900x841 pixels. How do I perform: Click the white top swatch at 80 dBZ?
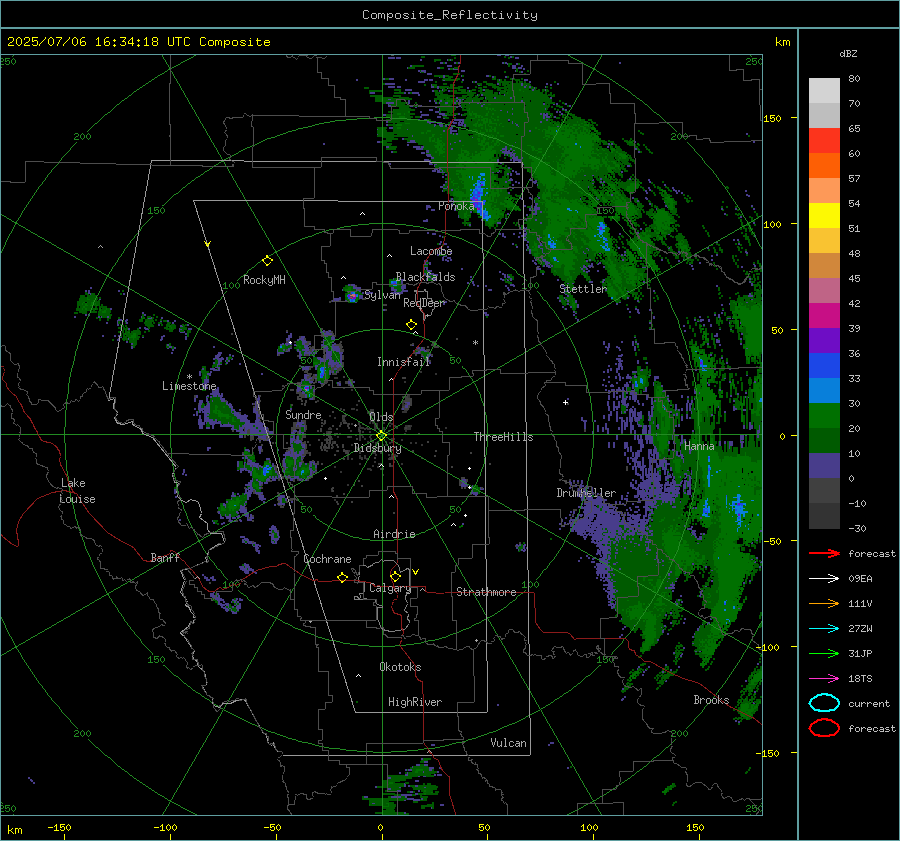824,90
